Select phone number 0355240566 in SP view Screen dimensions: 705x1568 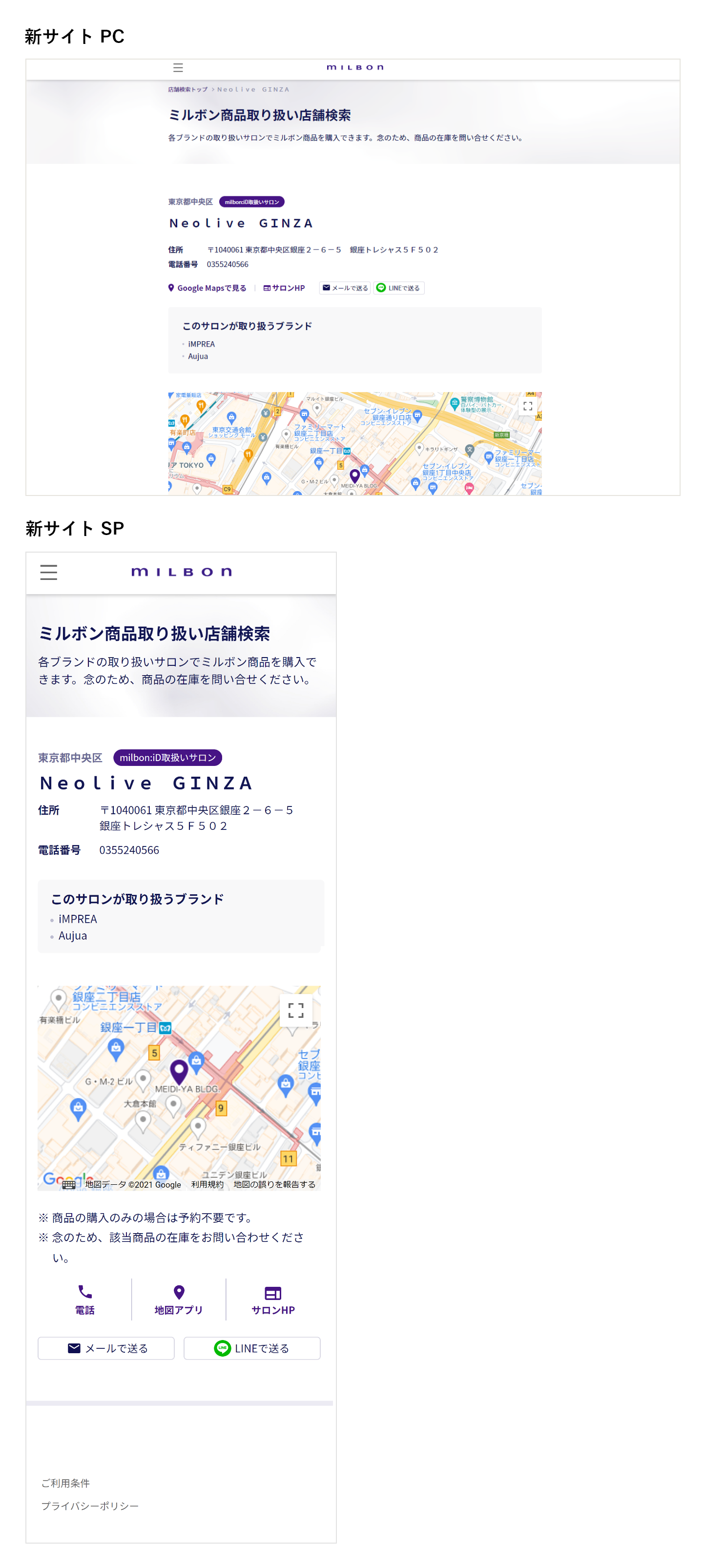click(129, 850)
